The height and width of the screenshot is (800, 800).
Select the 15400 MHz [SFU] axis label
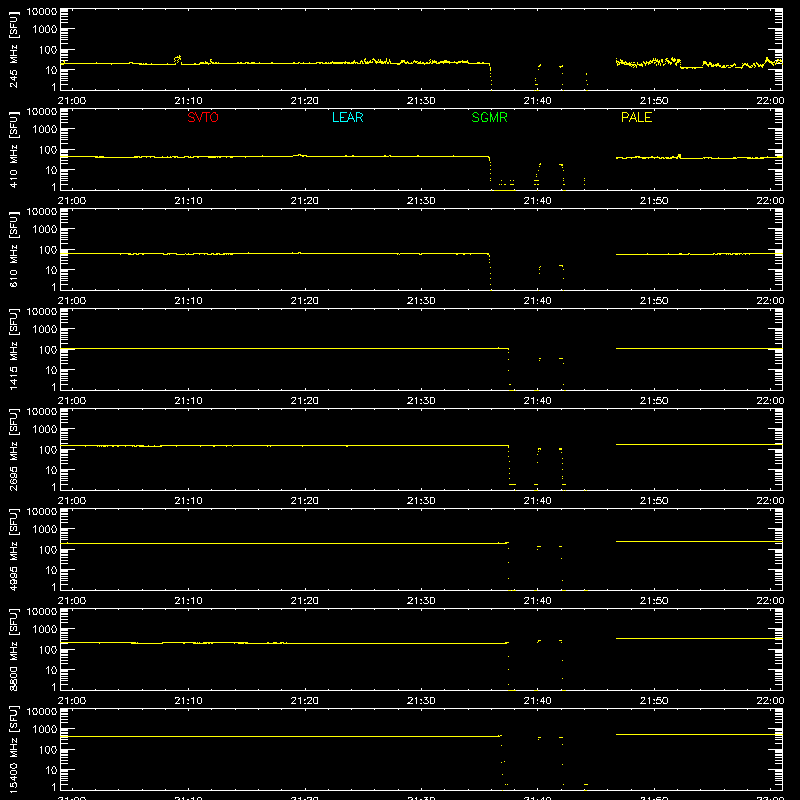coord(13,749)
